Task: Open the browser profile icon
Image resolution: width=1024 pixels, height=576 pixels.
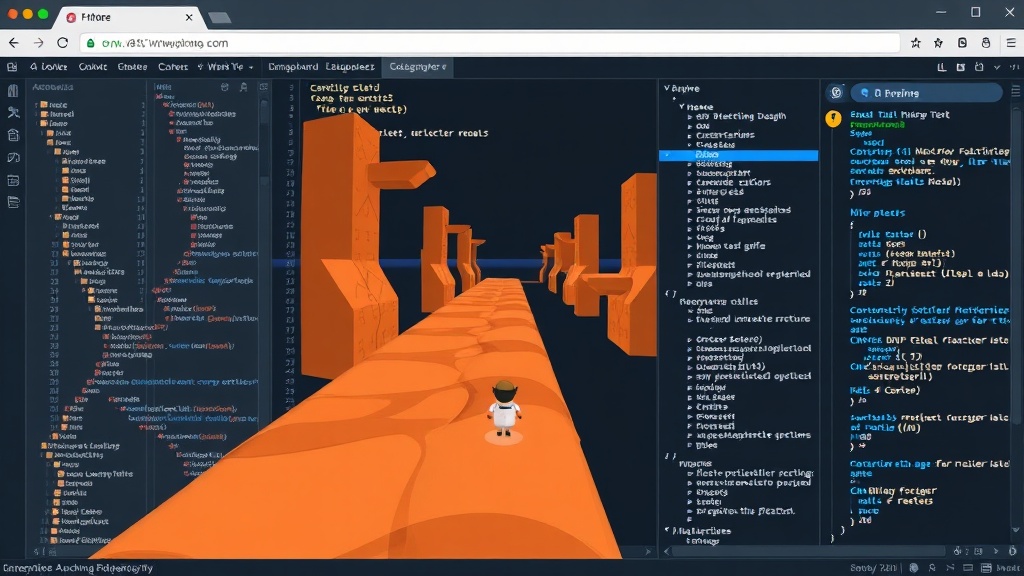Action: pyautogui.click(x=986, y=43)
